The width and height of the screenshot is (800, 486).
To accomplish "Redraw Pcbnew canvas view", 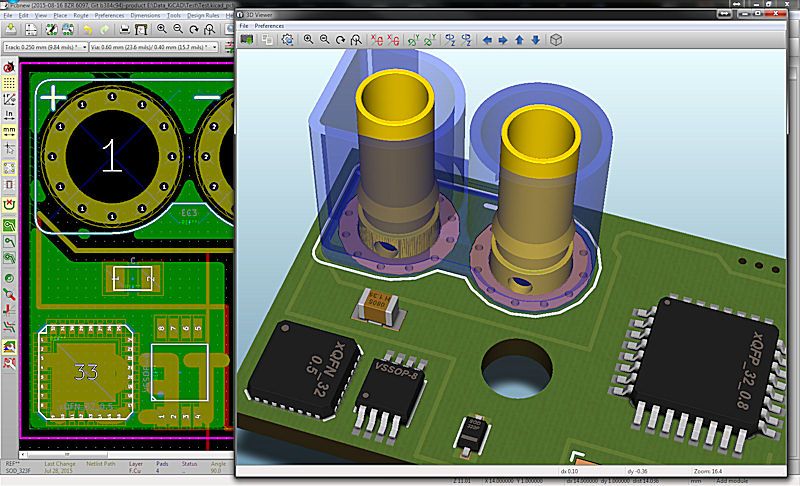I will pyautogui.click(x=193, y=30).
